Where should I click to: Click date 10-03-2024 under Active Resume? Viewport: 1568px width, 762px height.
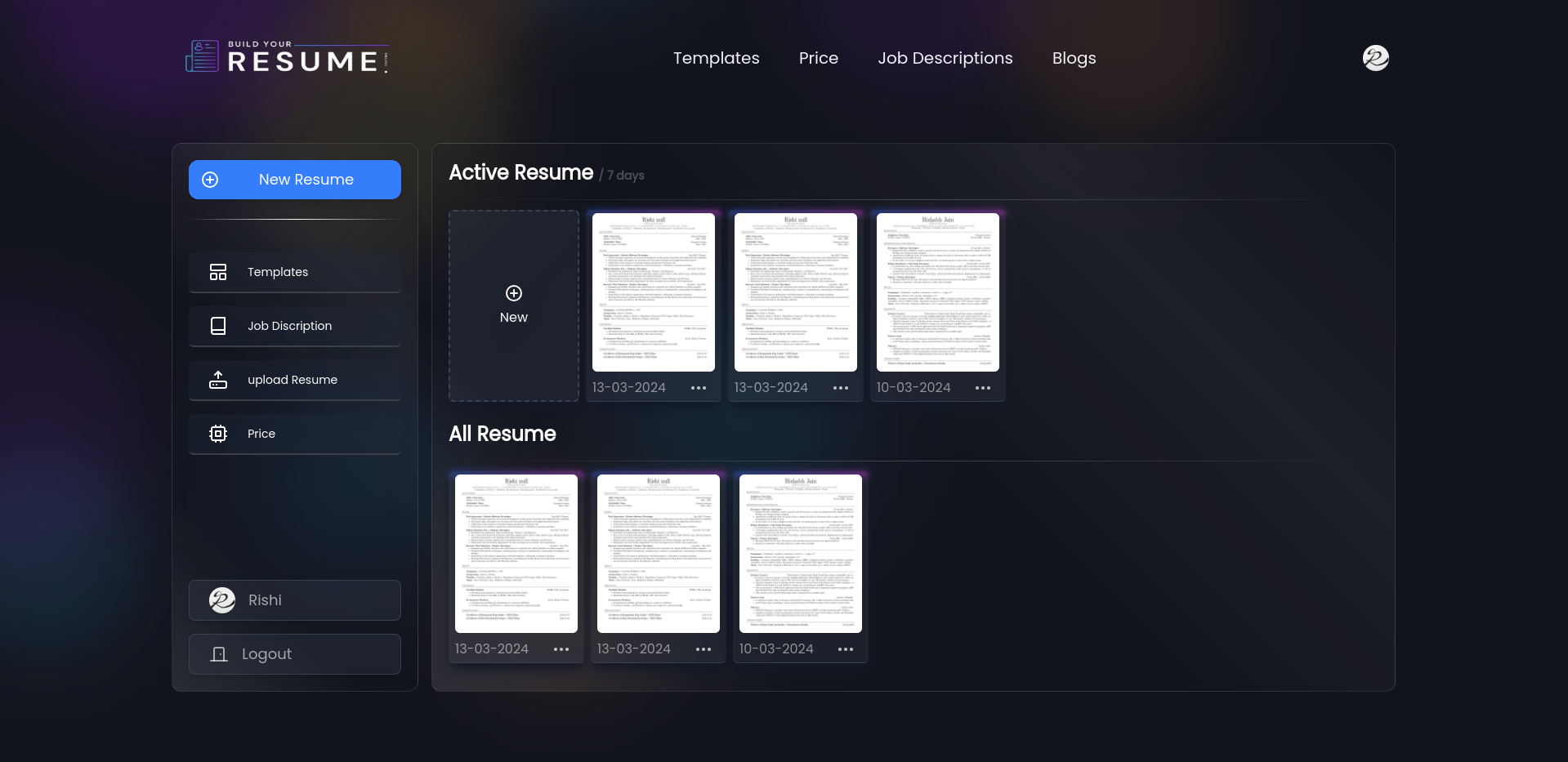914,388
